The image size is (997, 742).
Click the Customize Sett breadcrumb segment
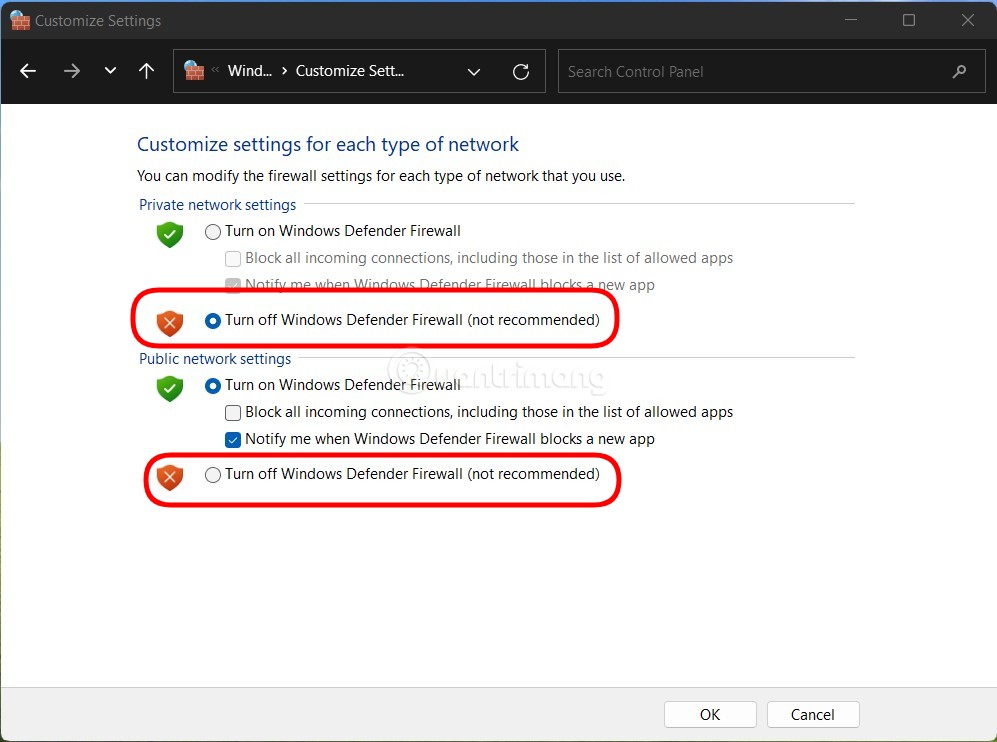coord(351,70)
